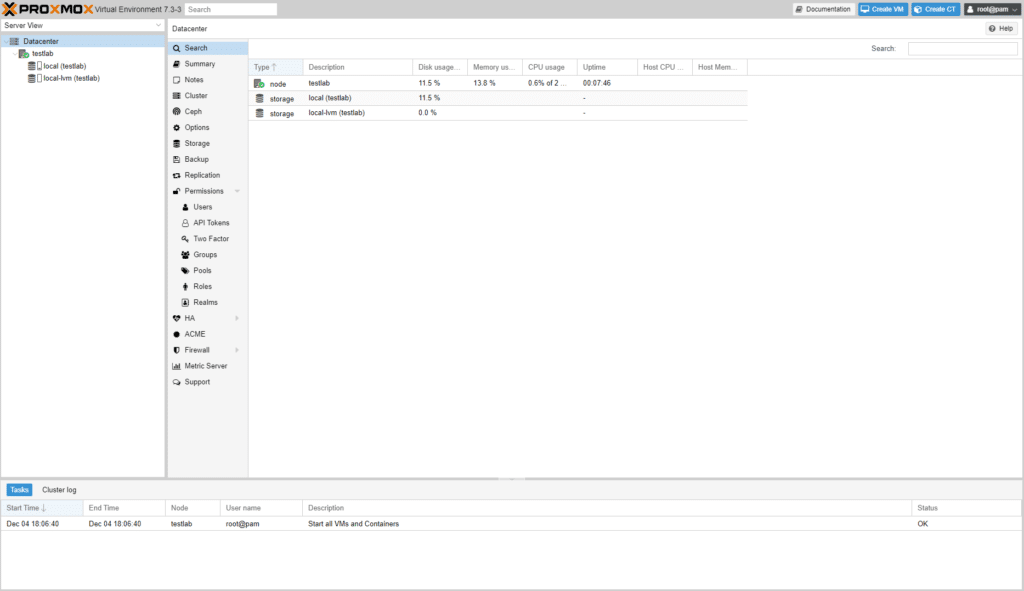Collapse the Datacenter tree node
The width and height of the screenshot is (1024, 591).
(x=6, y=41)
